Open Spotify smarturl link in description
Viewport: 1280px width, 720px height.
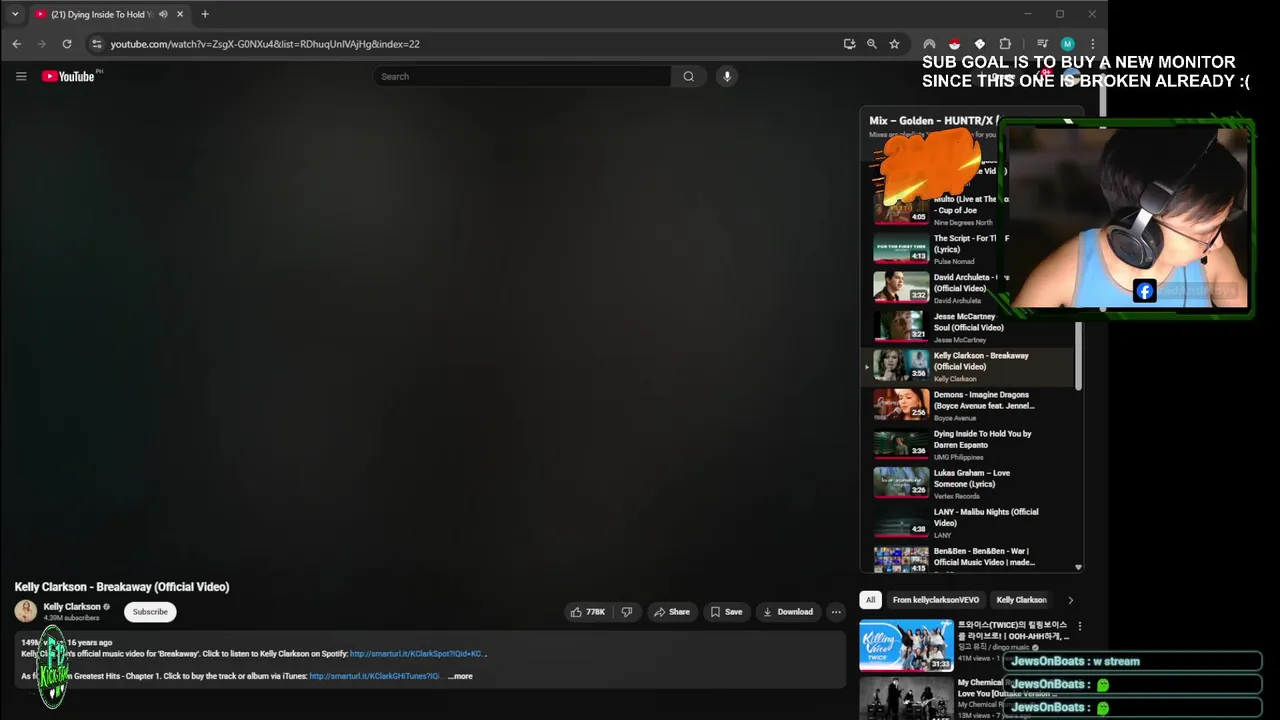tap(418, 654)
